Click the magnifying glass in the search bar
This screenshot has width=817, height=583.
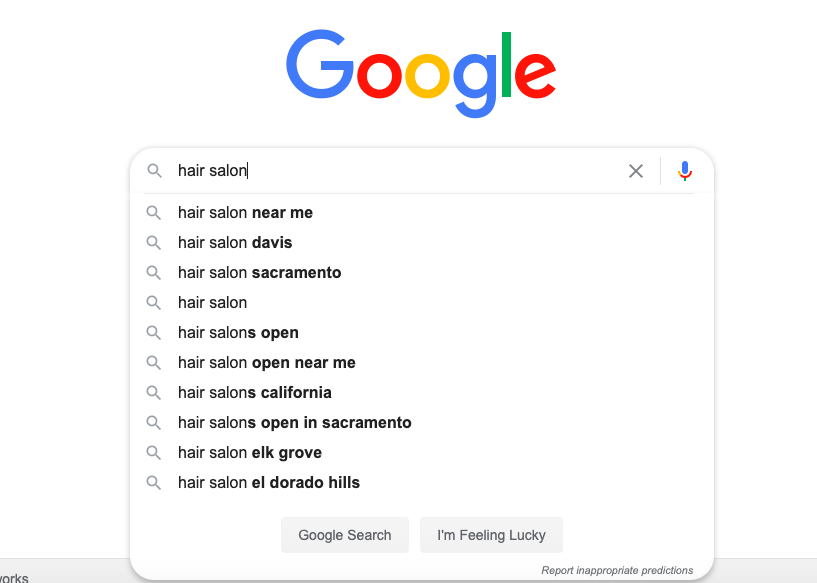(155, 170)
